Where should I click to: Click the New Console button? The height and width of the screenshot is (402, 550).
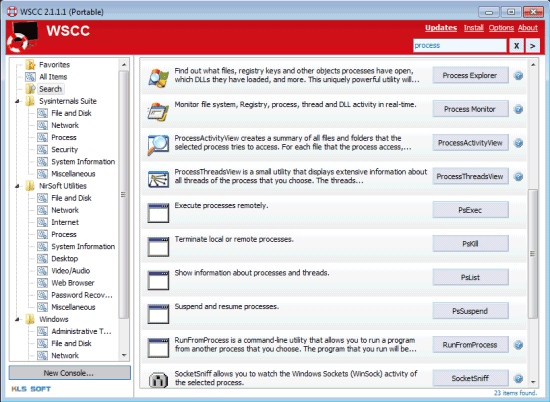click(69, 373)
